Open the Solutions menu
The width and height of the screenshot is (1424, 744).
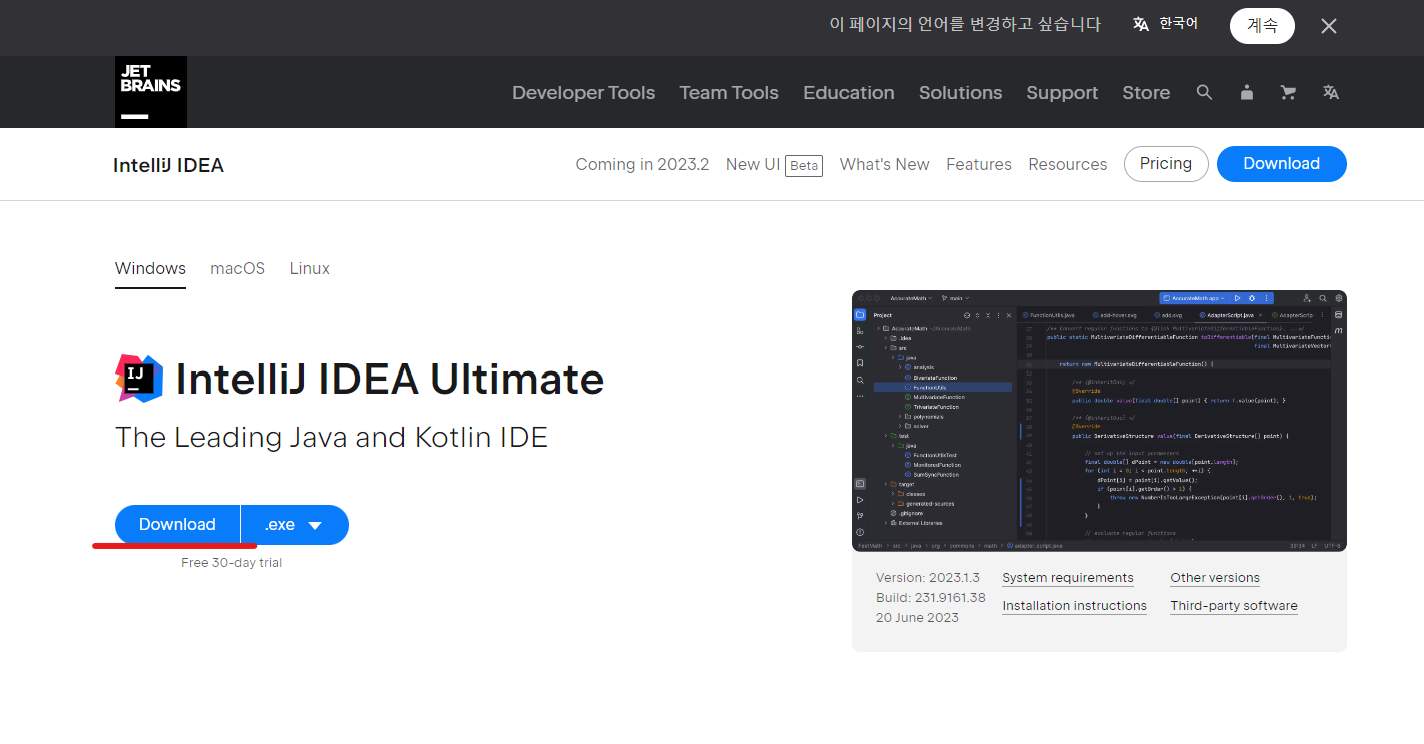click(x=960, y=93)
